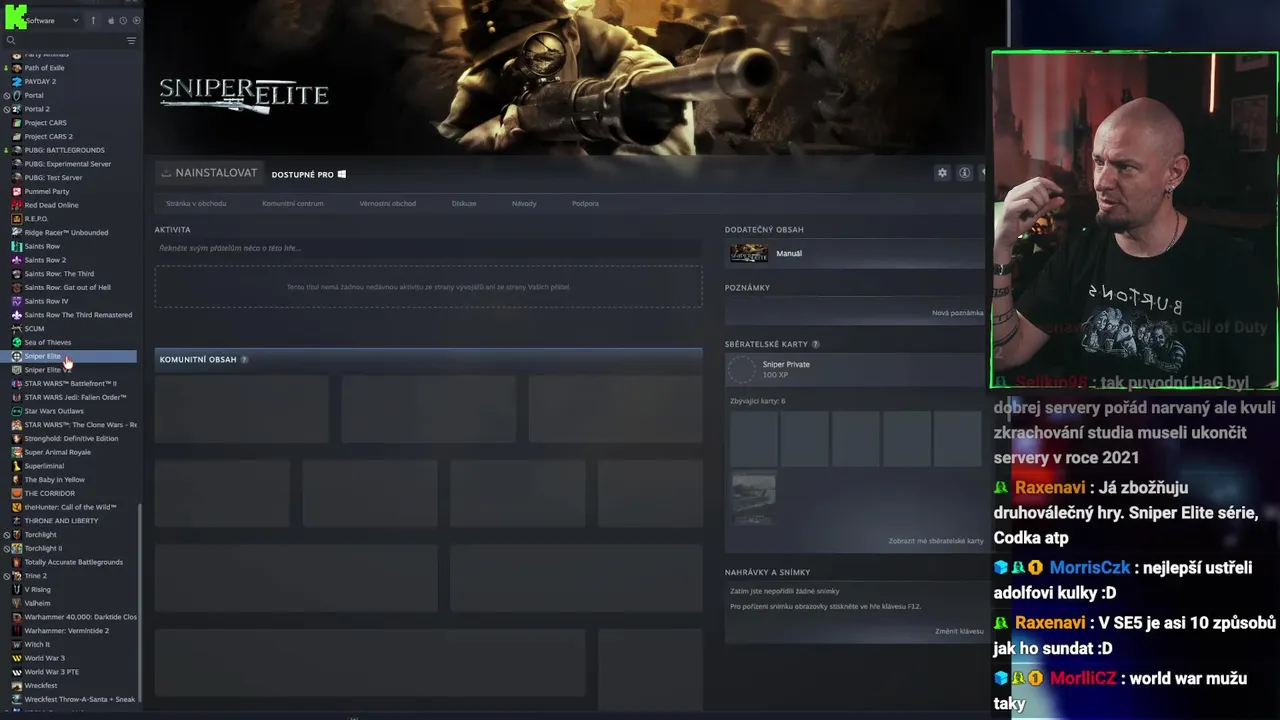Image resolution: width=1280 pixels, height=720 pixels.
Task: Open Project CARS in library list
Action: pos(45,123)
